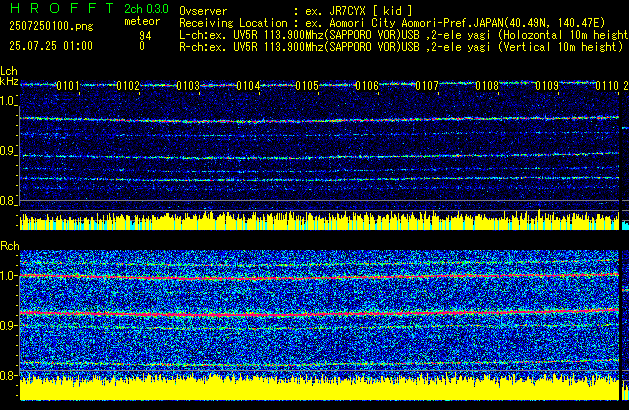Click the yellow Lch signal level graph
The image size is (629, 410).
point(319,220)
